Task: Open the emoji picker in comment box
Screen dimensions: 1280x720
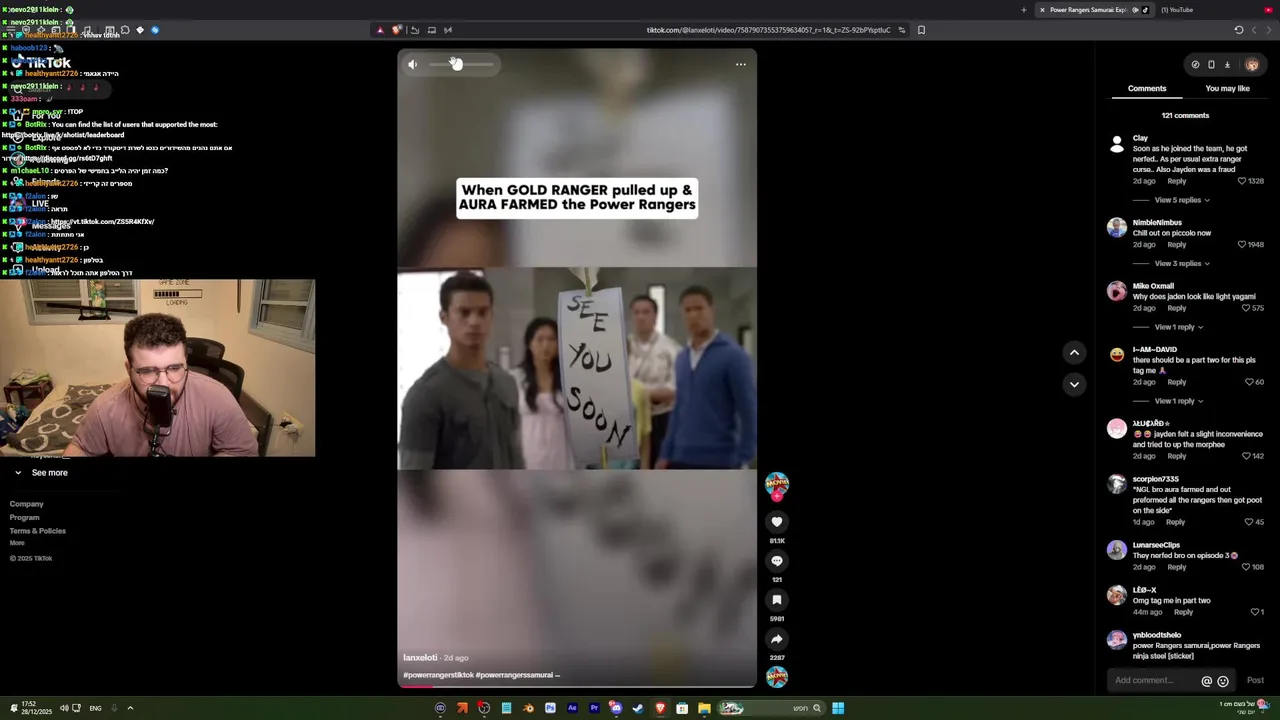Action: pyautogui.click(x=1223, y=681)
